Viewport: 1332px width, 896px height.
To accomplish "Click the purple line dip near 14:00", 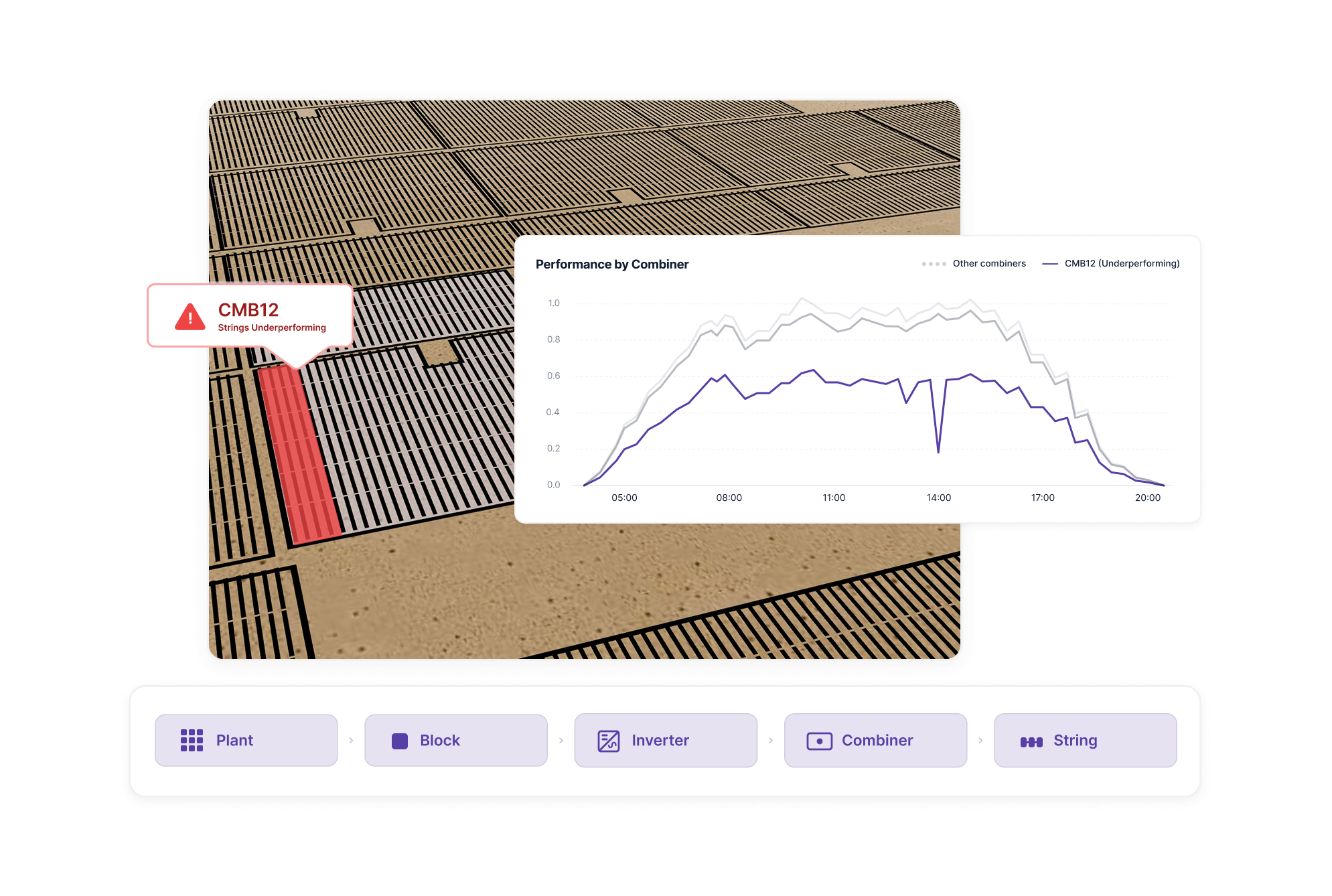I will click(938, 451).
